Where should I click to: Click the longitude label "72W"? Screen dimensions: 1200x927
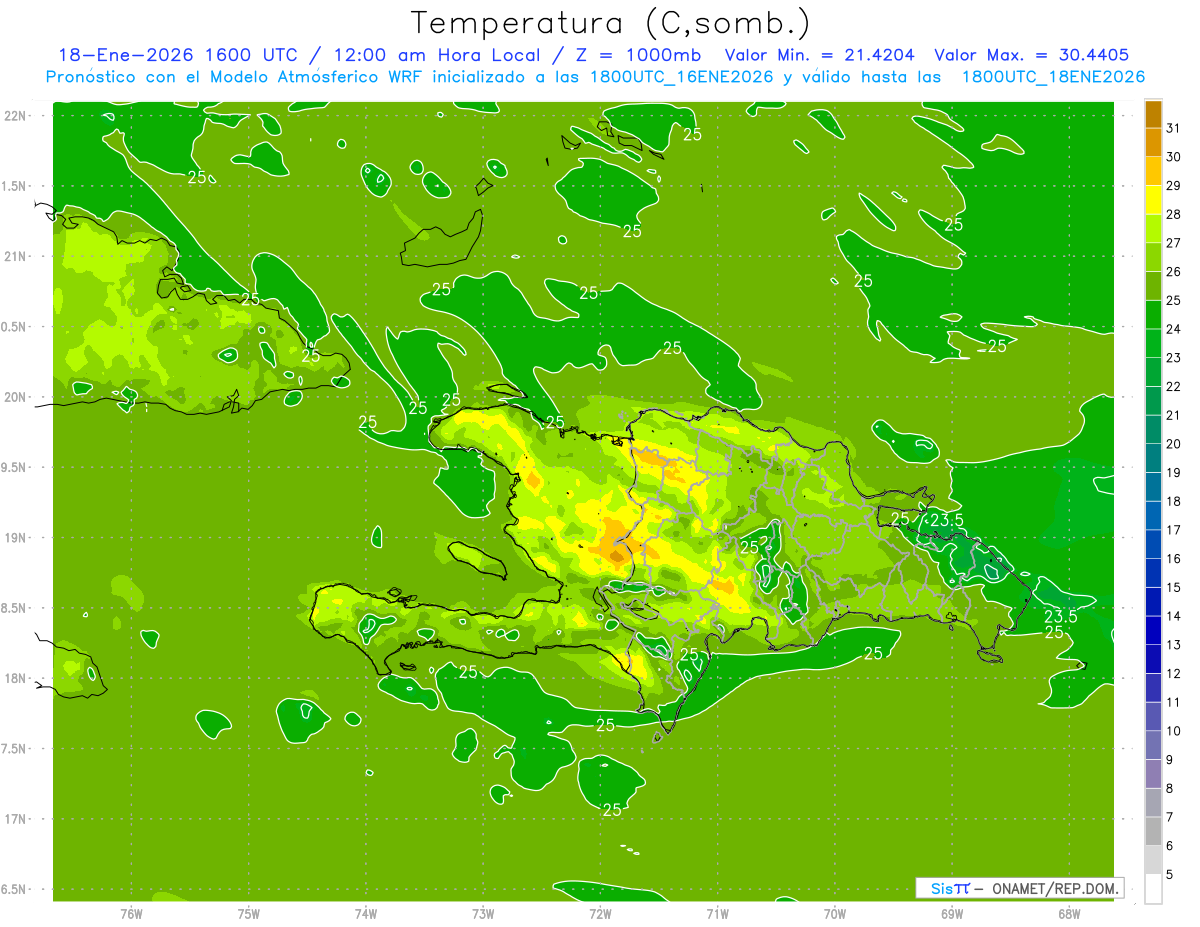pyautogui.click(x=600, y=913)
